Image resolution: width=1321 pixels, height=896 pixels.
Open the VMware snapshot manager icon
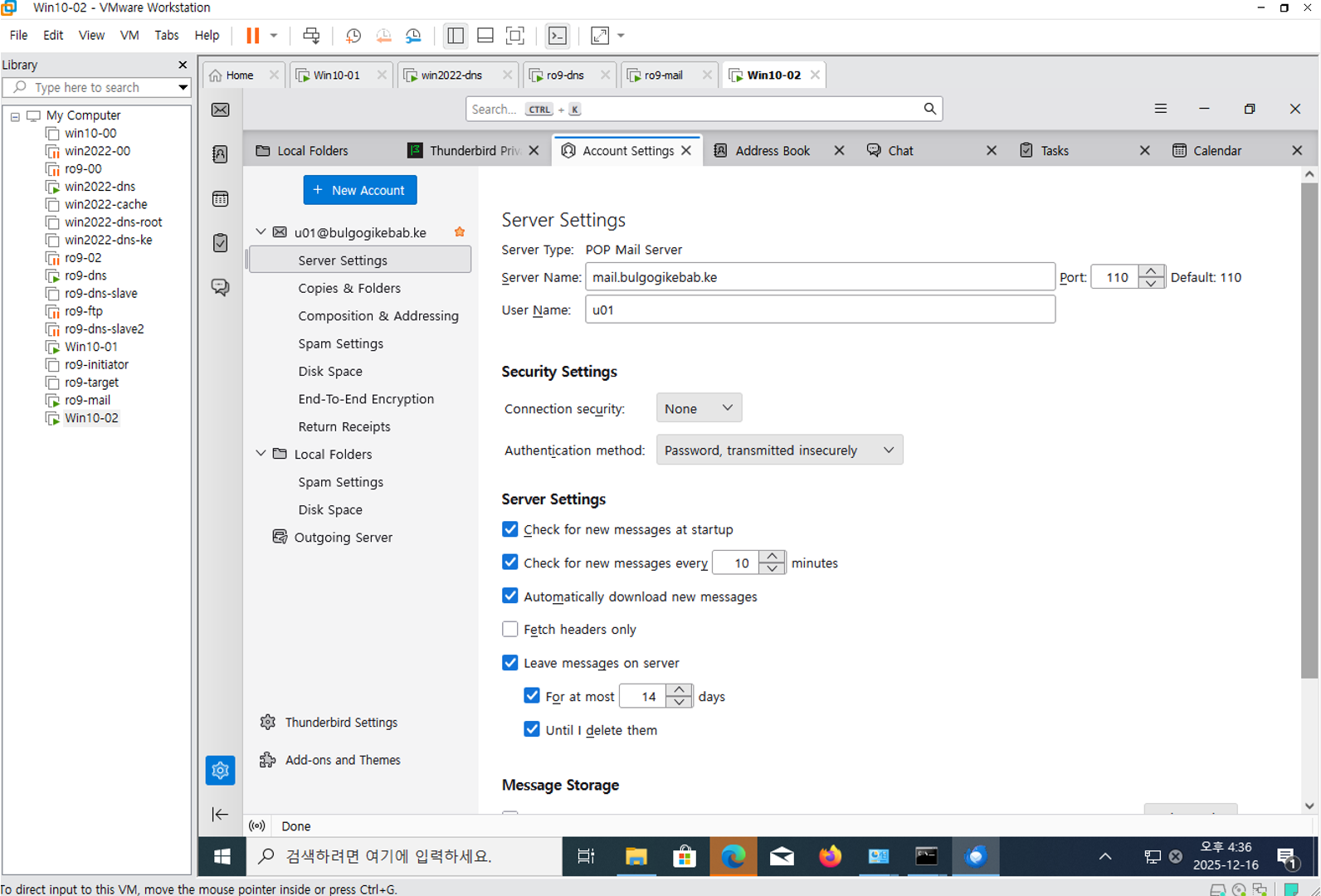coord(413,36)
